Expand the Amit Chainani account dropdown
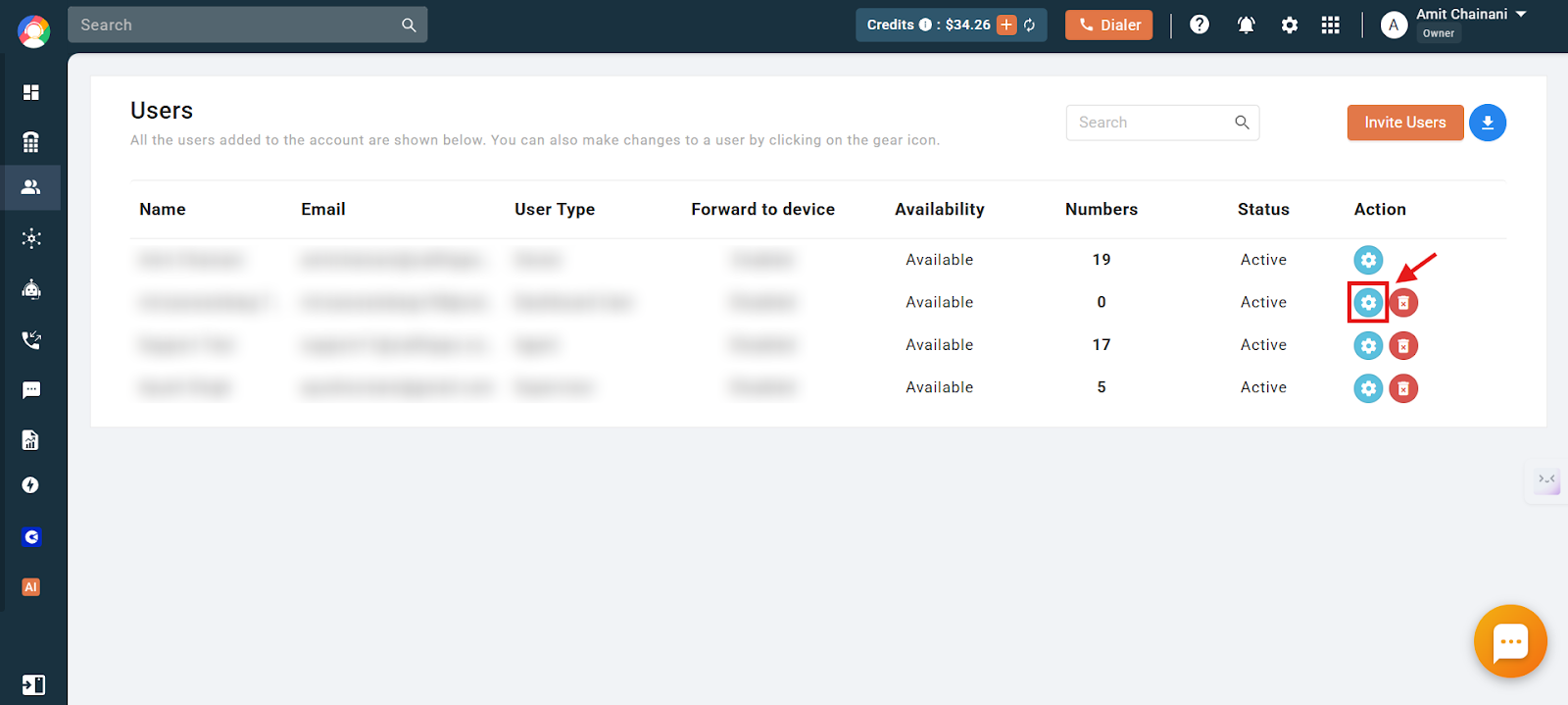The height and width of the screenshot is (705, 1568). point(1521,15)
